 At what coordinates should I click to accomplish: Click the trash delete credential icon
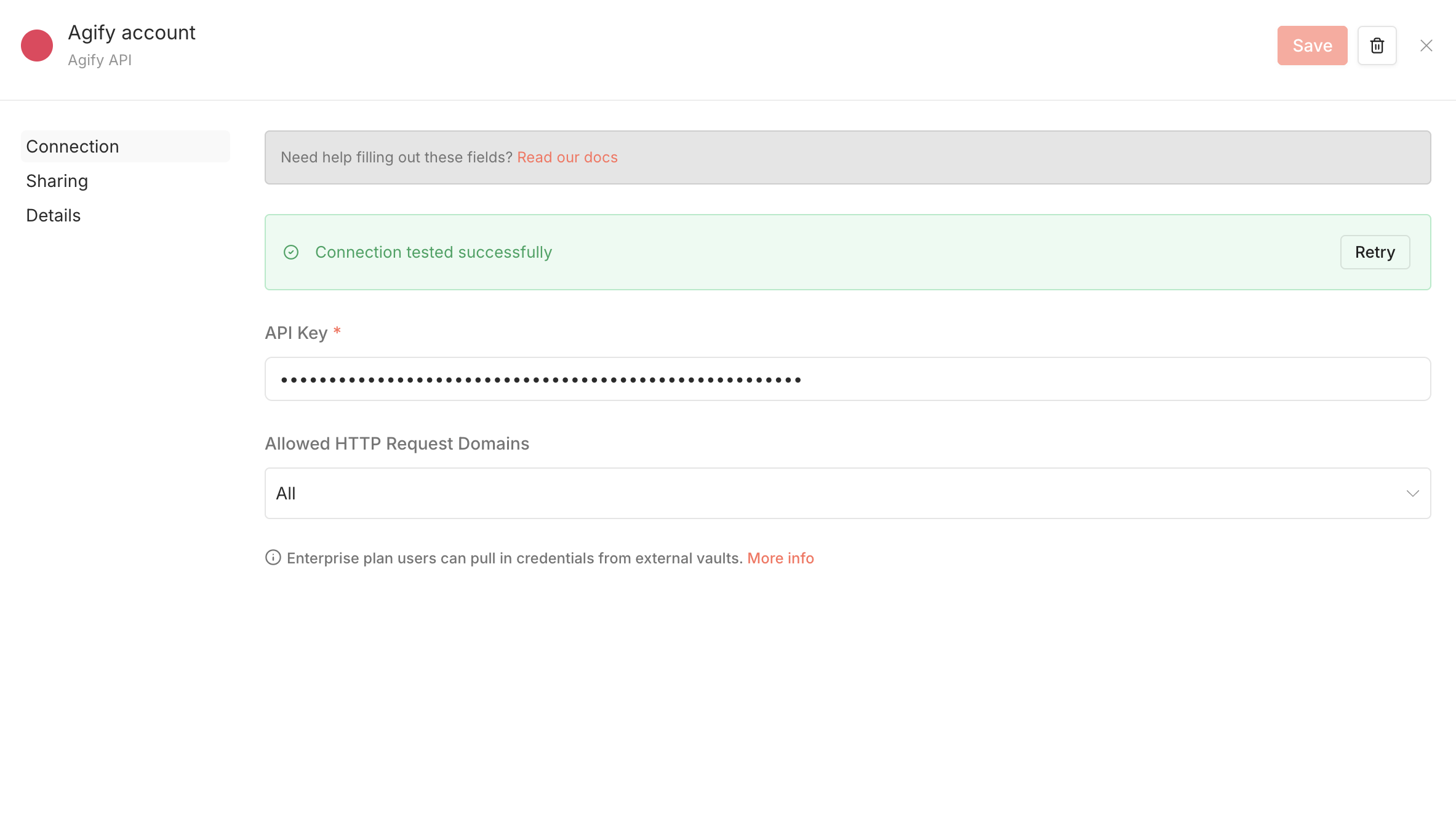[x=1377, y=46]
